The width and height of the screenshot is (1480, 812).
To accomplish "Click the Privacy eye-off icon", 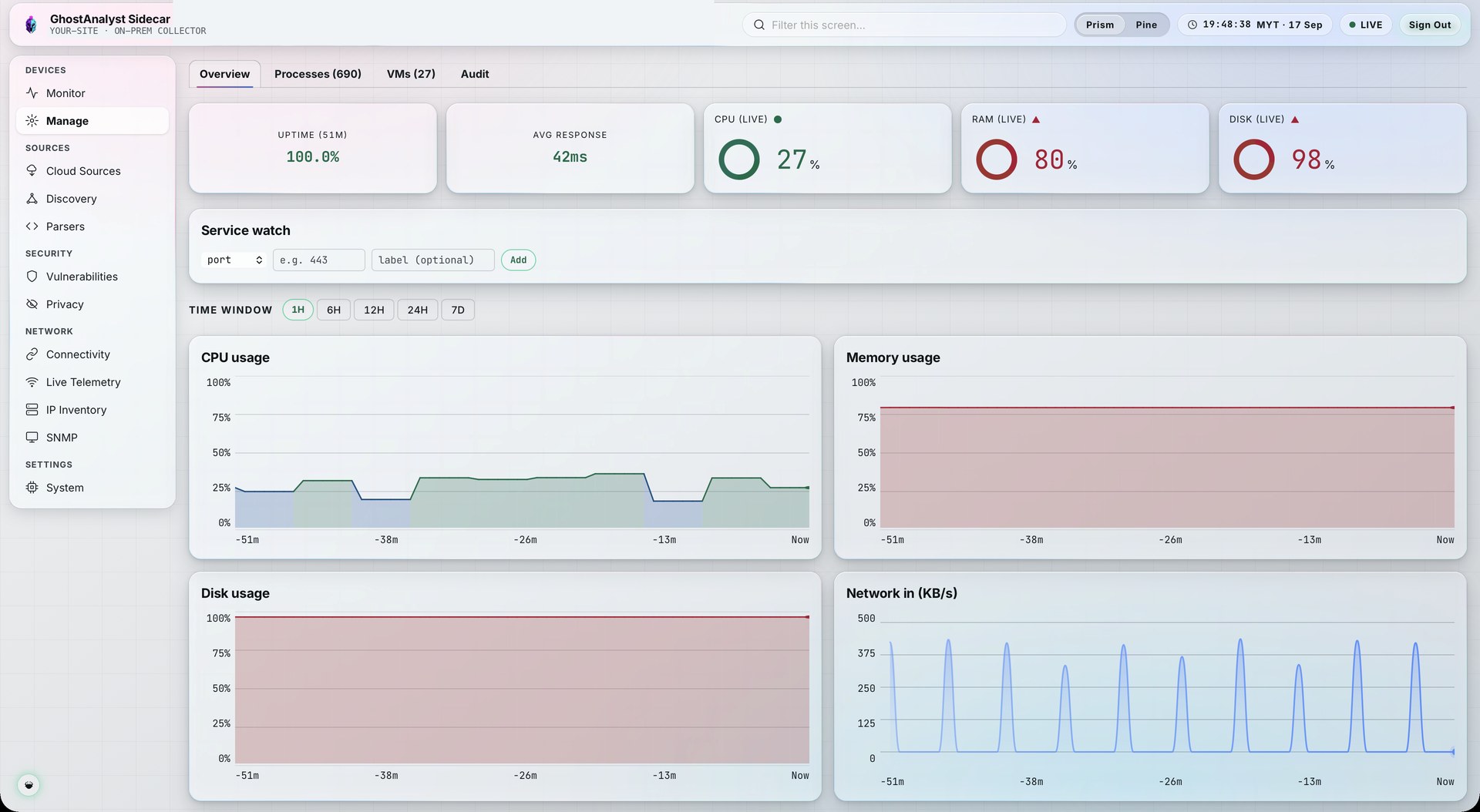I will 32,304.
